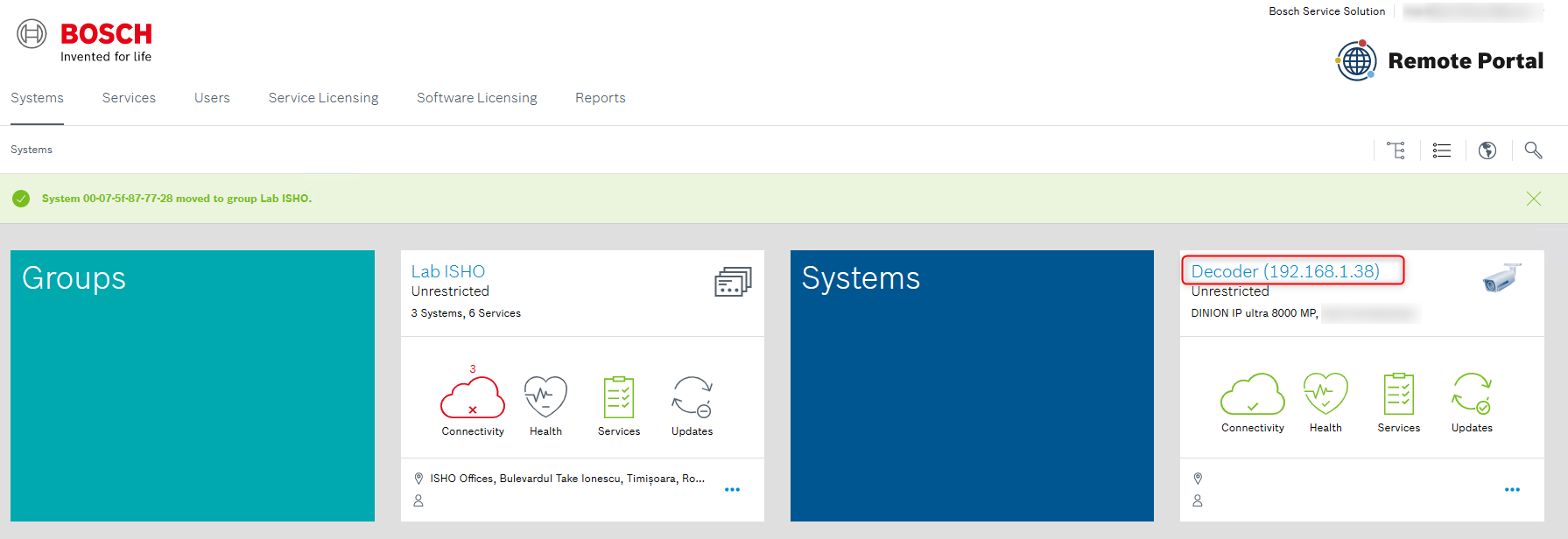Click the success checkmark icon

21,199
